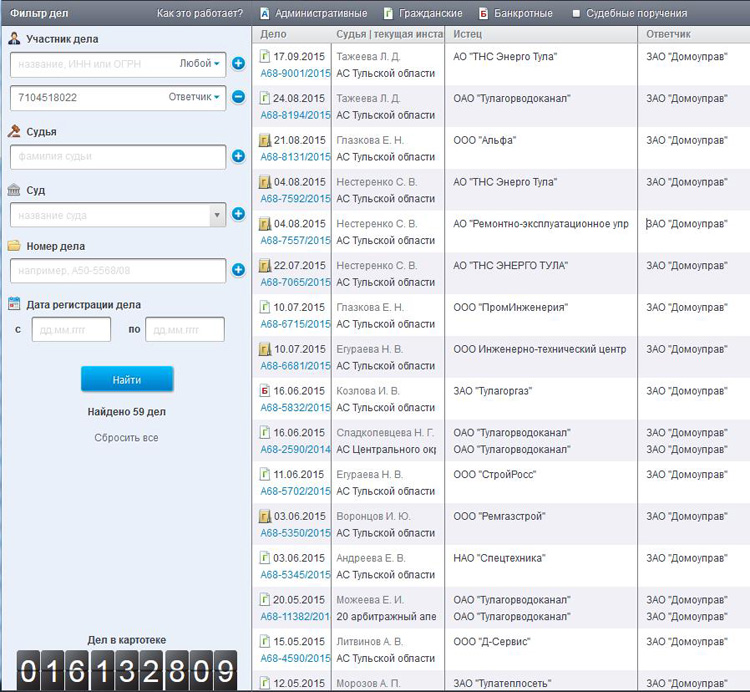Enable Судебные поручения checkbox
The image size is (750, 692).
[577, 14]
